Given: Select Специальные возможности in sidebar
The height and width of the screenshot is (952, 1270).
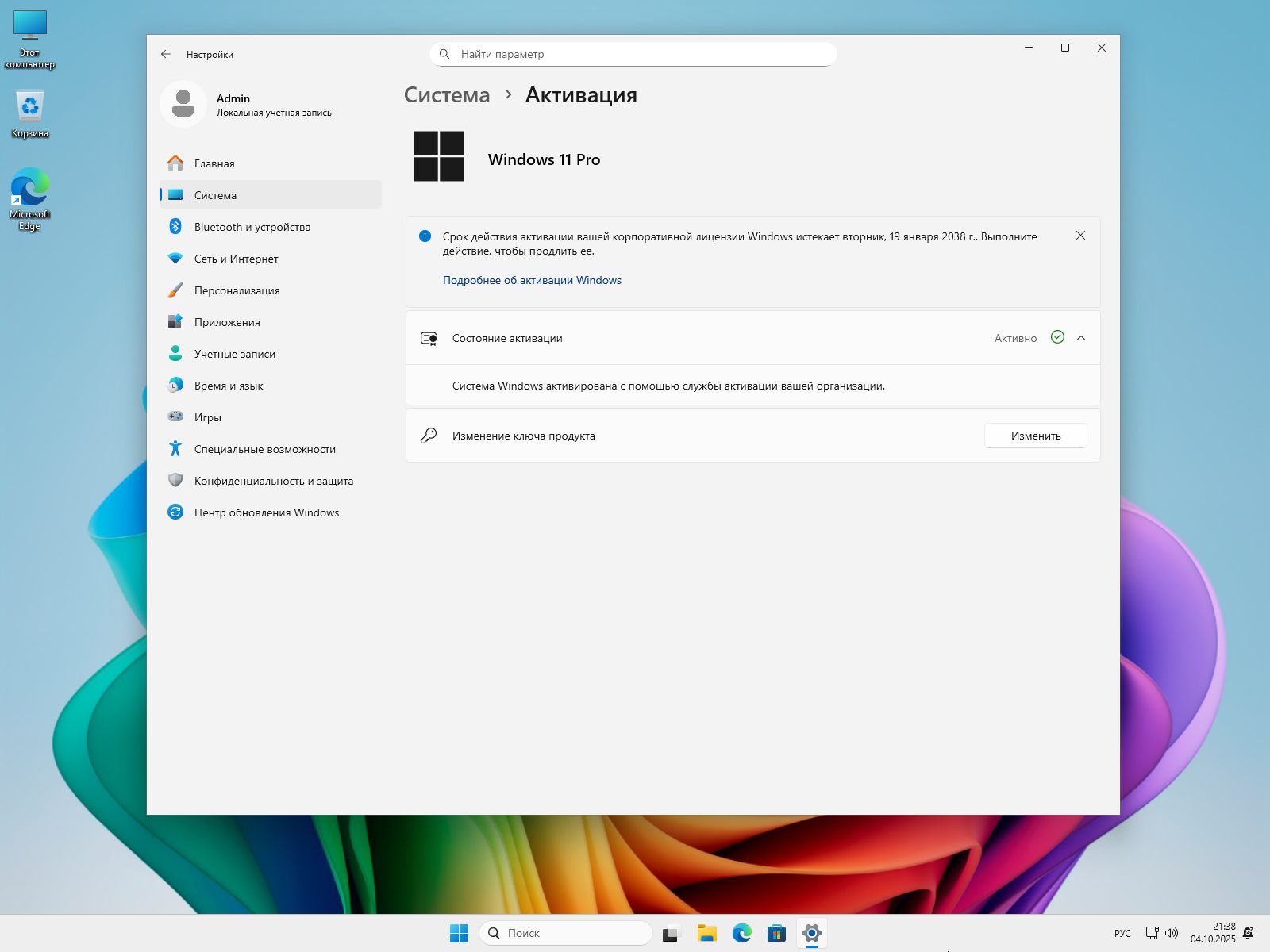Looking at the screenshot, I should (264, 449).
